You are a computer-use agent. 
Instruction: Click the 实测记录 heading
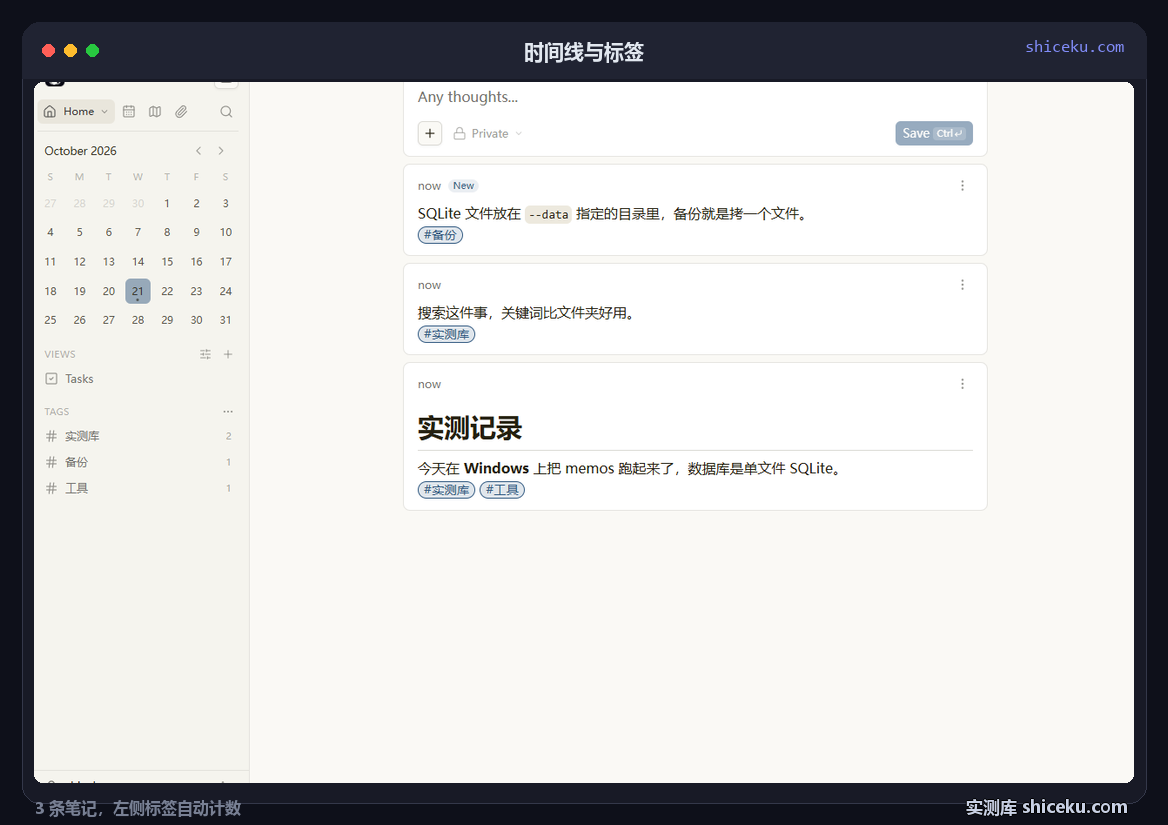point(470,428)
